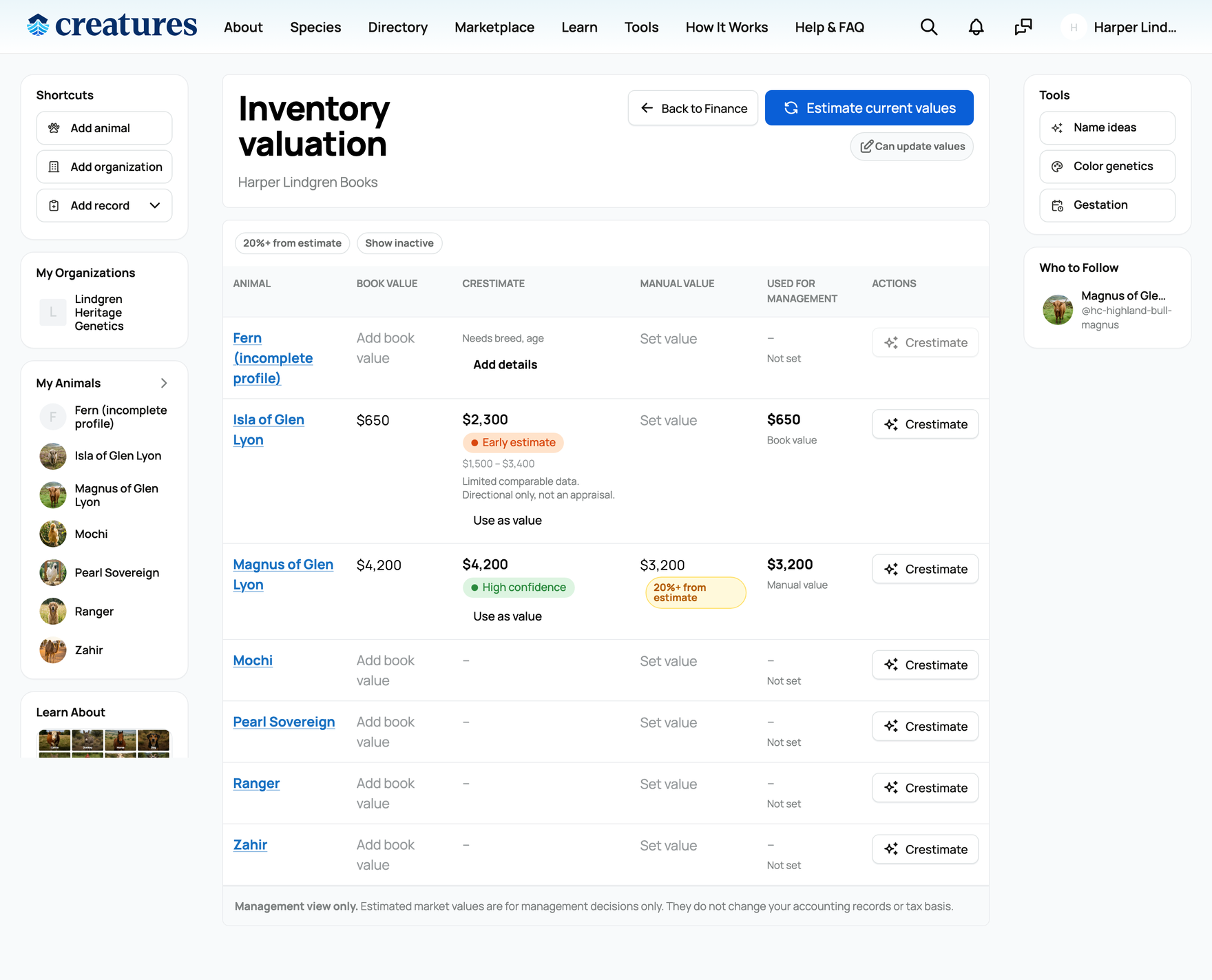Click Set value for Ranger

click(668, 784)
